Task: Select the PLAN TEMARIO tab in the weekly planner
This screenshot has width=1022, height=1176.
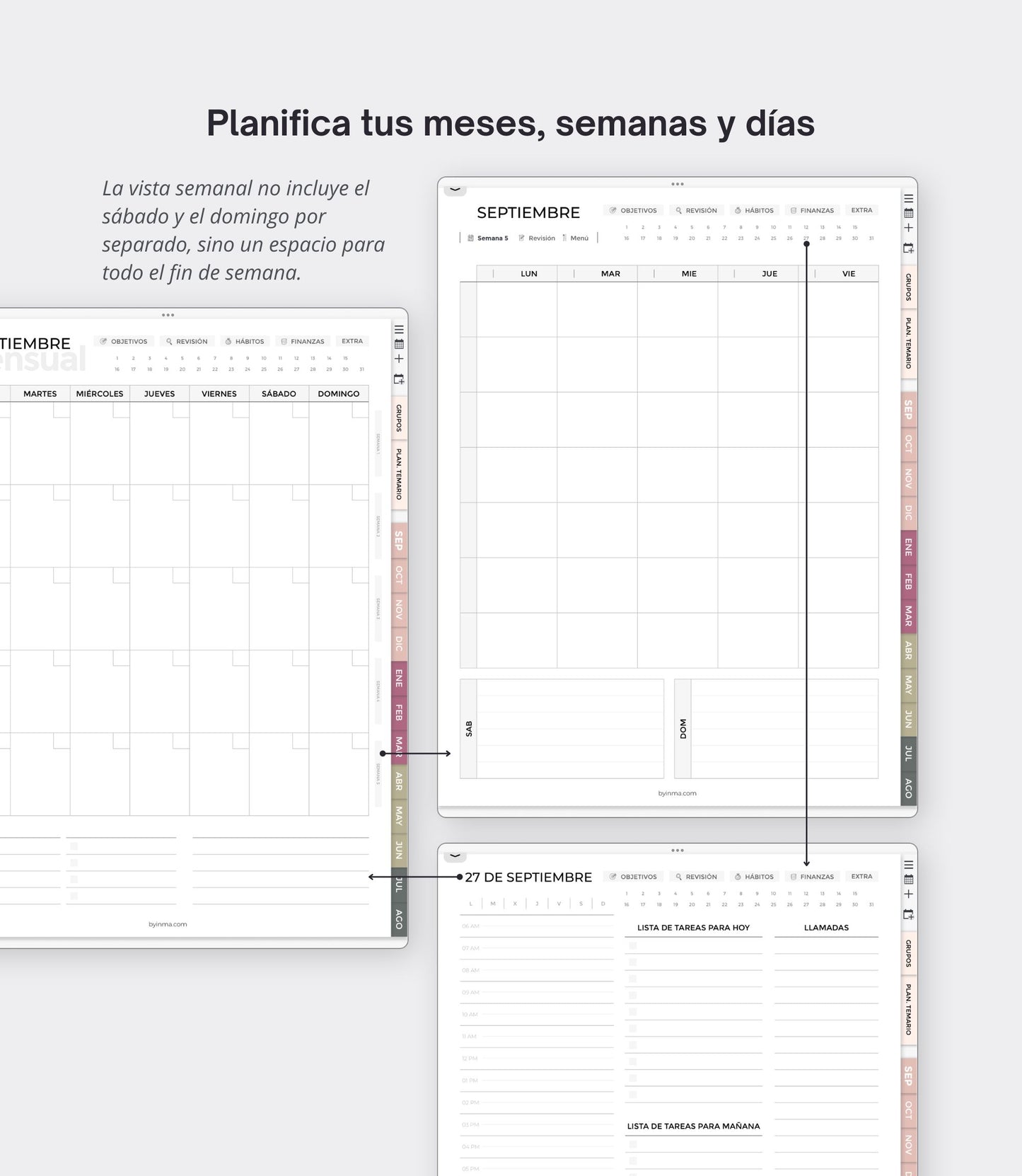Action: pos(909,343)
